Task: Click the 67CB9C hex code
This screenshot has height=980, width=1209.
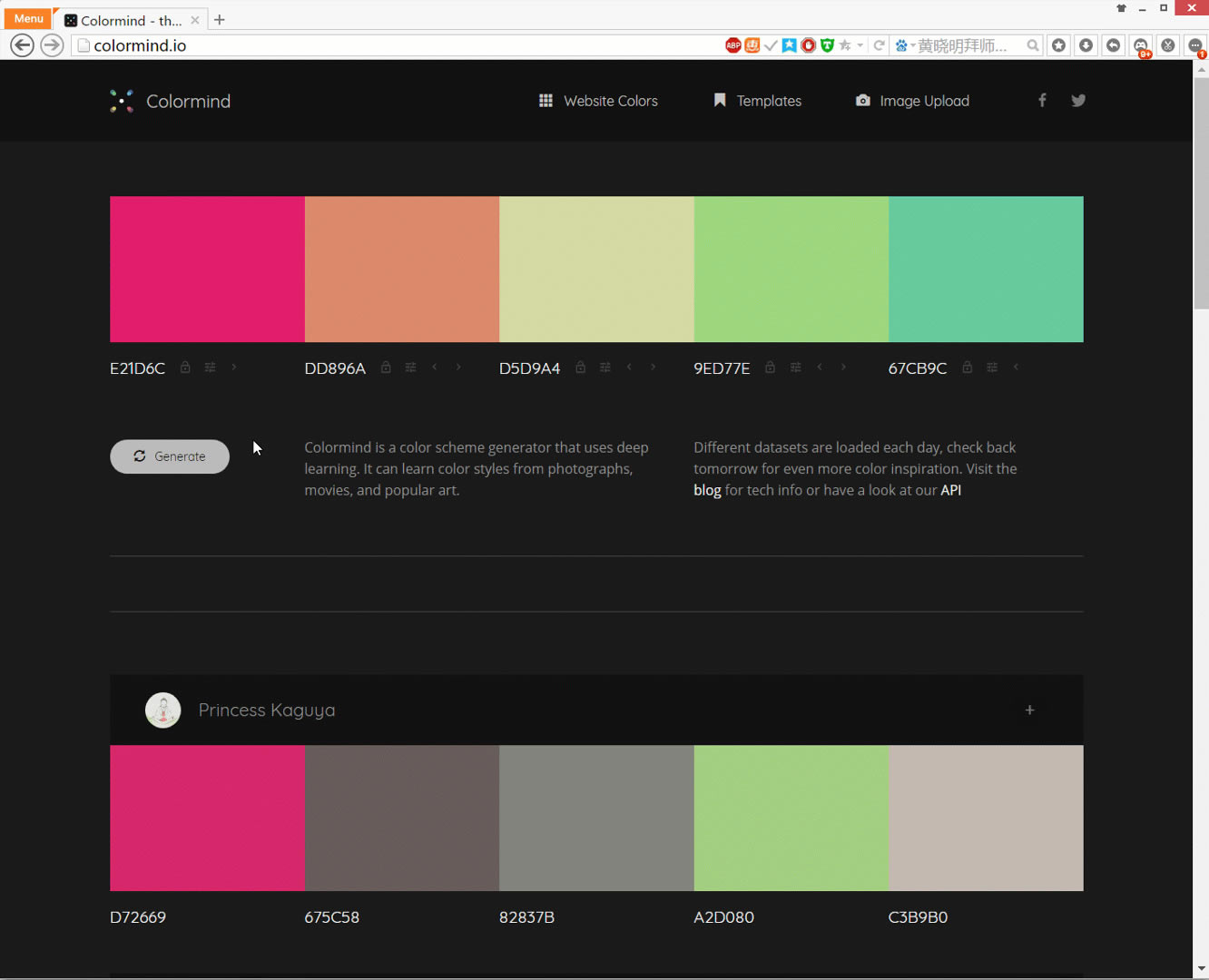Action: pyautogui.click(x=918, y=368)
